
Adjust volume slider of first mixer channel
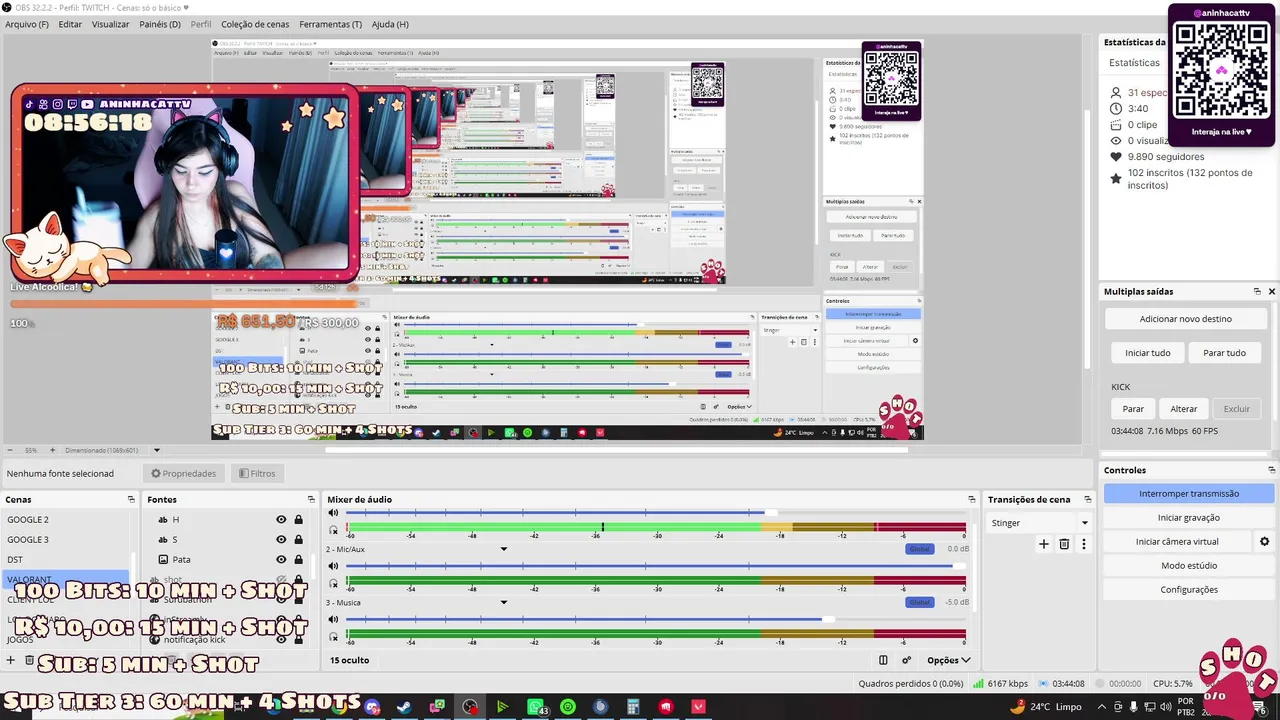[770, 512]
